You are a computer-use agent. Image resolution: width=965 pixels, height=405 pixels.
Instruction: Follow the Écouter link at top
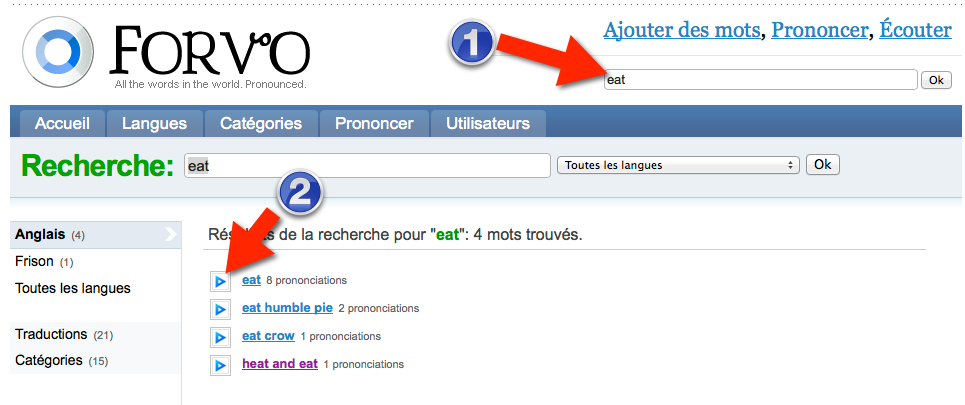tap(915, 30)
